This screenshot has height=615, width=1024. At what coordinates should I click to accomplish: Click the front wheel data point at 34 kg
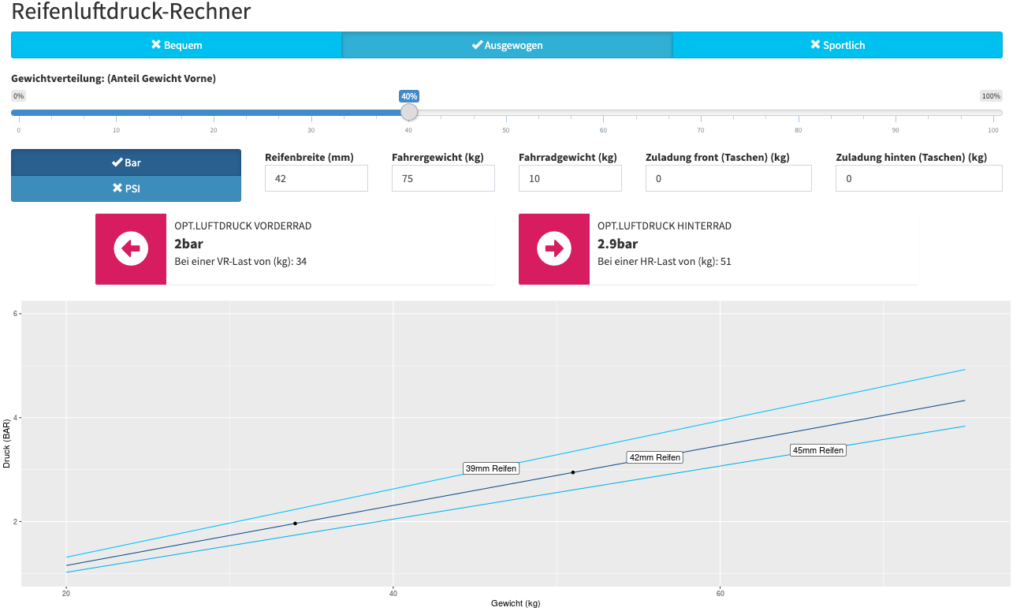(295, 523)
